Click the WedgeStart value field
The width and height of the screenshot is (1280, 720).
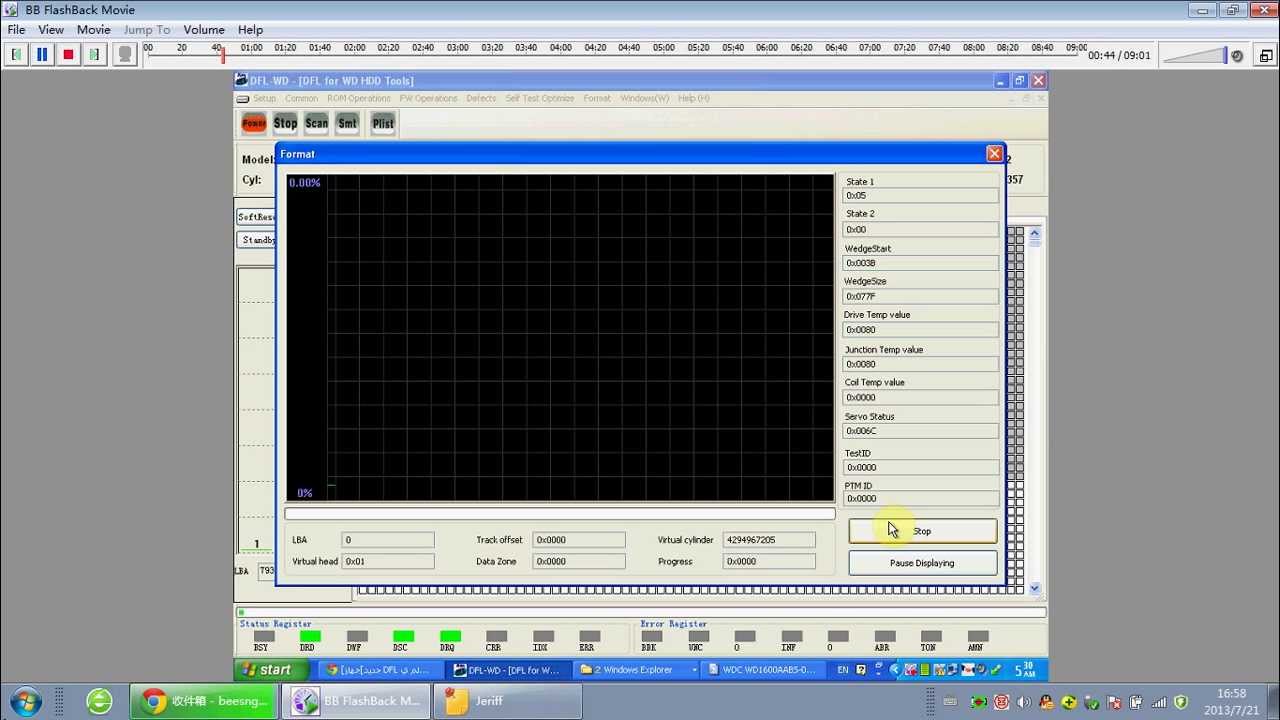[921, 263]
